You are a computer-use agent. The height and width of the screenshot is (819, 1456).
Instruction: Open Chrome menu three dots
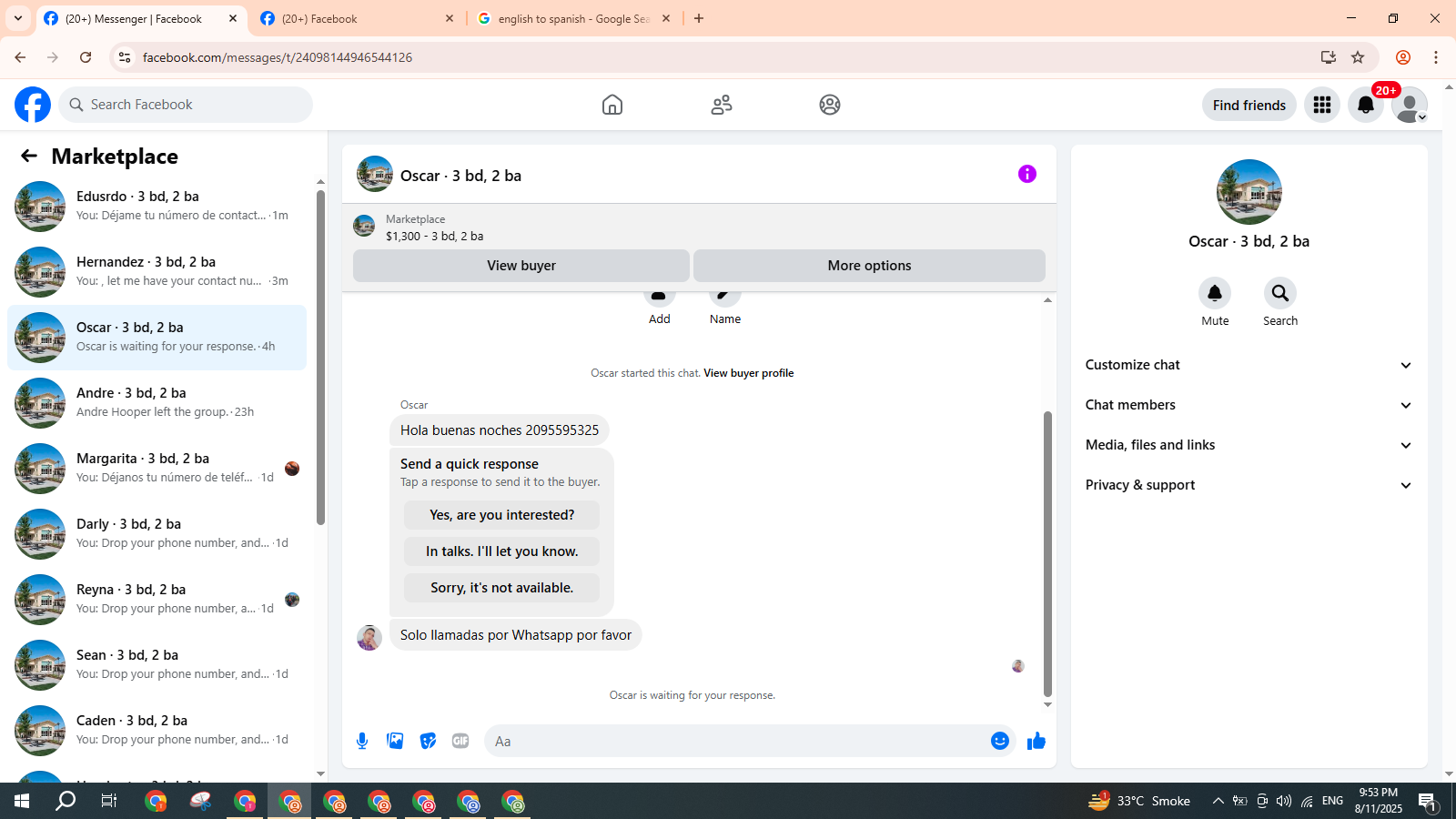point(1436,57)
